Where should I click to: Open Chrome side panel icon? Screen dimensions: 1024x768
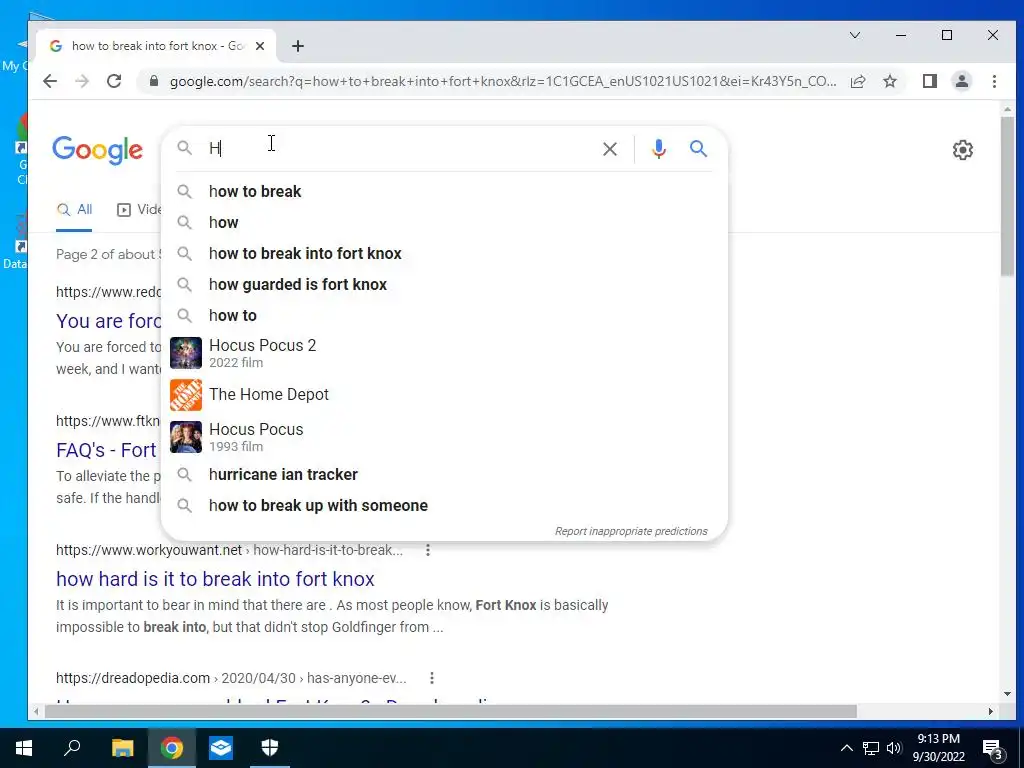(x=930, y=81)
